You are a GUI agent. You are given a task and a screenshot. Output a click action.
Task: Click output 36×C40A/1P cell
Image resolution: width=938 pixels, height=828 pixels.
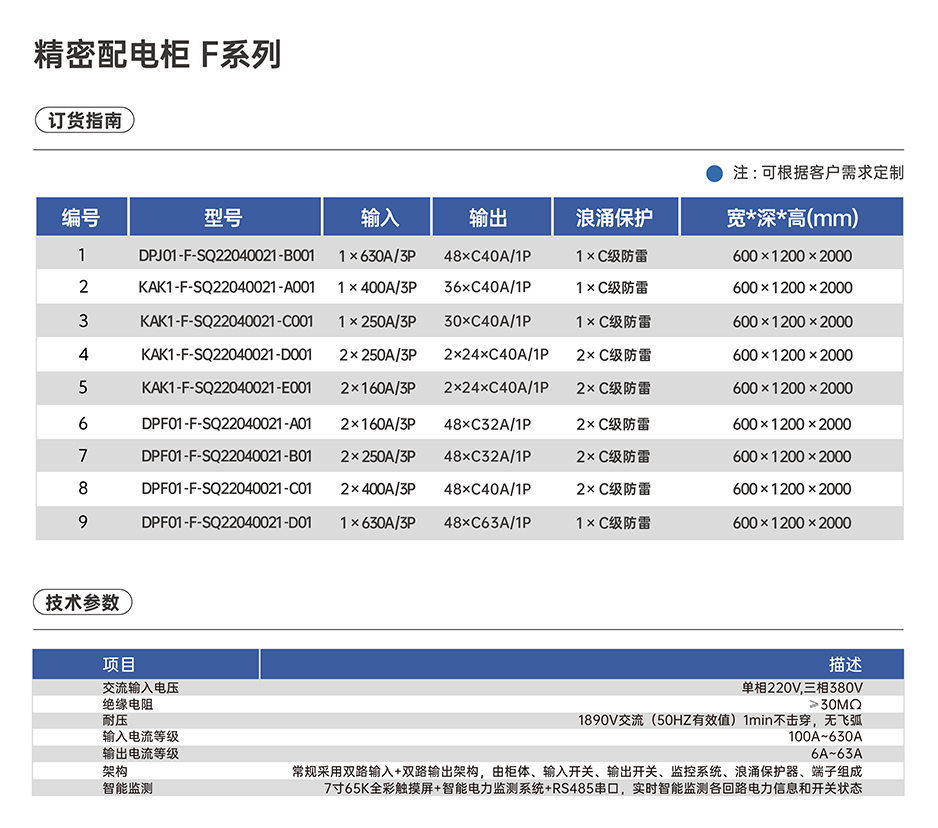(488, 287)
